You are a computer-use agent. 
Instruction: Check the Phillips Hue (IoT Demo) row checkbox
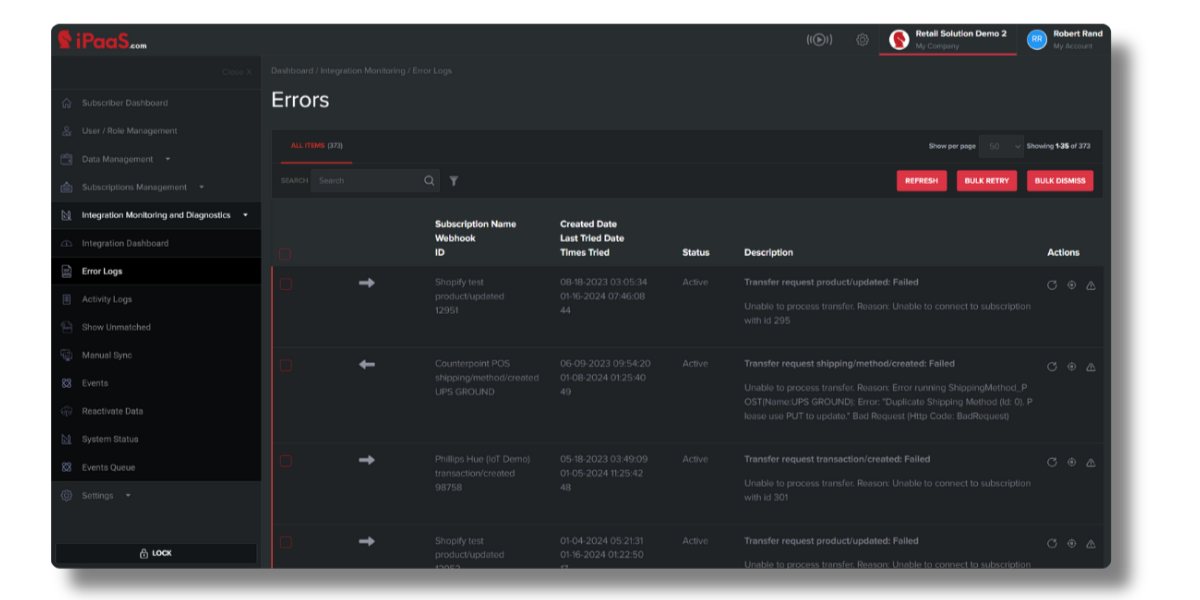point(285,461)
